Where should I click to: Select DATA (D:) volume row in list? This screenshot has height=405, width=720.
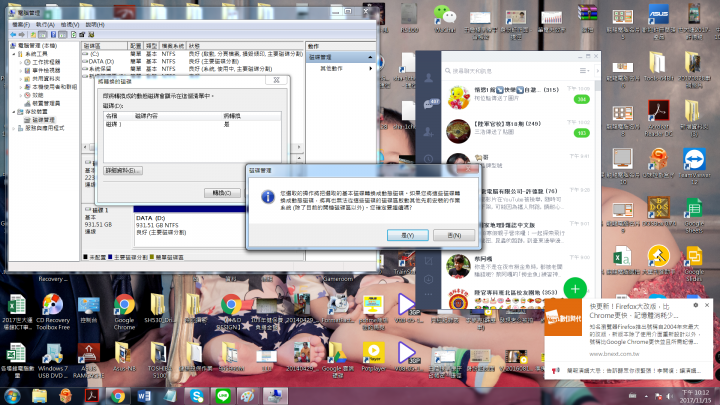click(x=193, y=61)
